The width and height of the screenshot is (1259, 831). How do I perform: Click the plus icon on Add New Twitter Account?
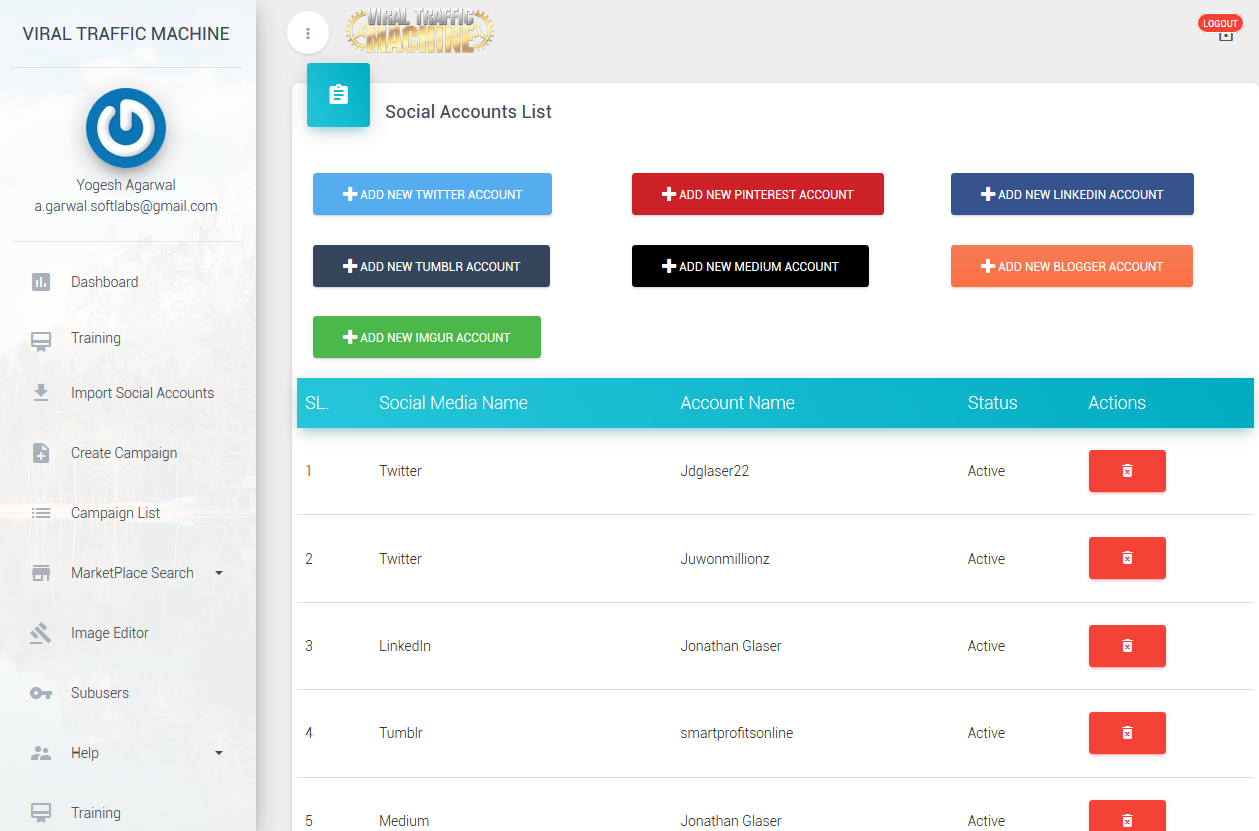click(350, 194)
